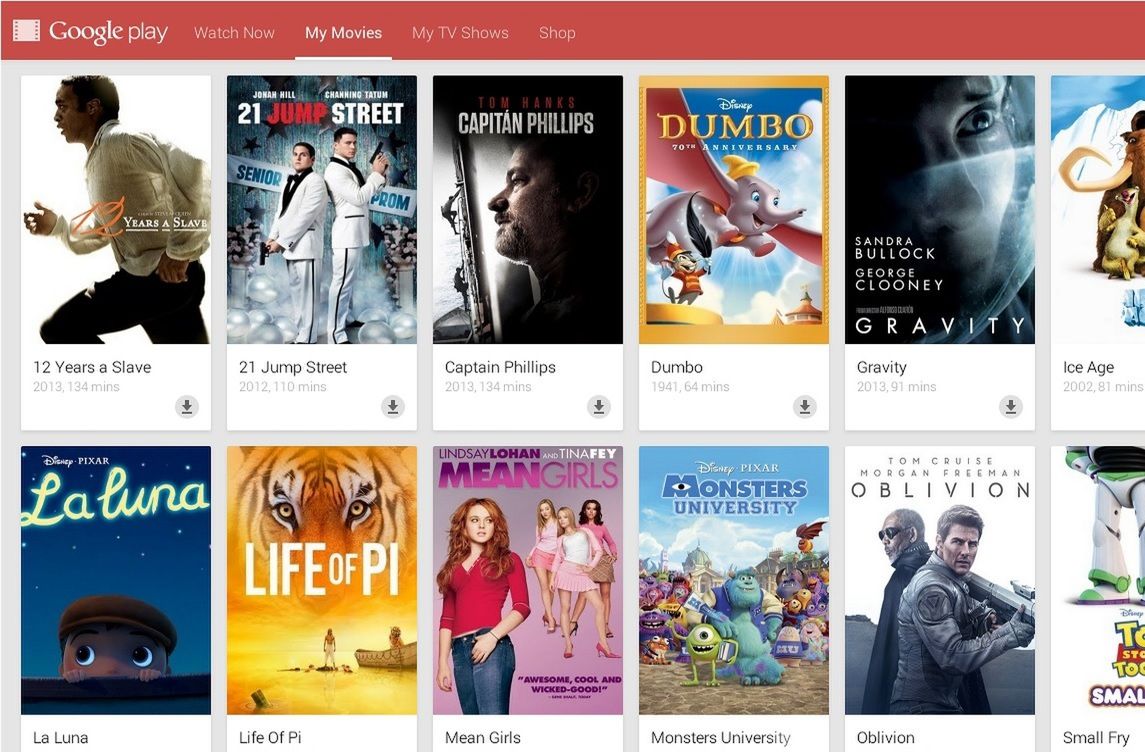Open the Ice Age poster
The height and width of the screenshot is (752, 1145).
(1098, 210)
